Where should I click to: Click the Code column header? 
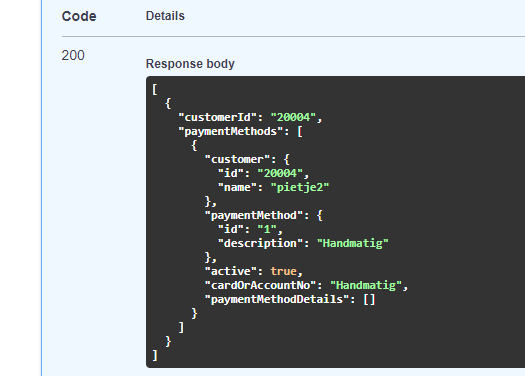click(79, 16)
